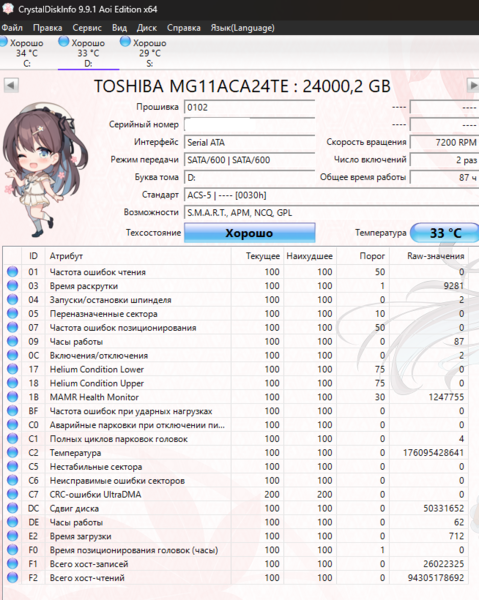The height and width of the screenshot is (600, 479).
Task: Click status orb for Всего хост-чтений row
Action: tap(13, 577)
